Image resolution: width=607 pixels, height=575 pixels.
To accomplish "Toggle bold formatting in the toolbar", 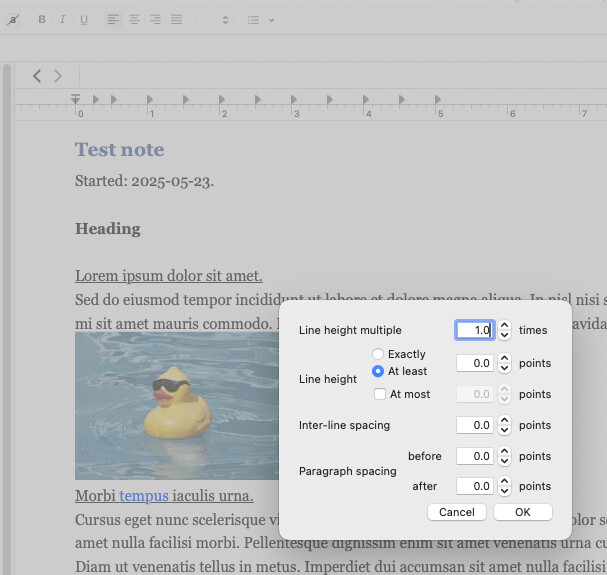I will click(42, 20).
